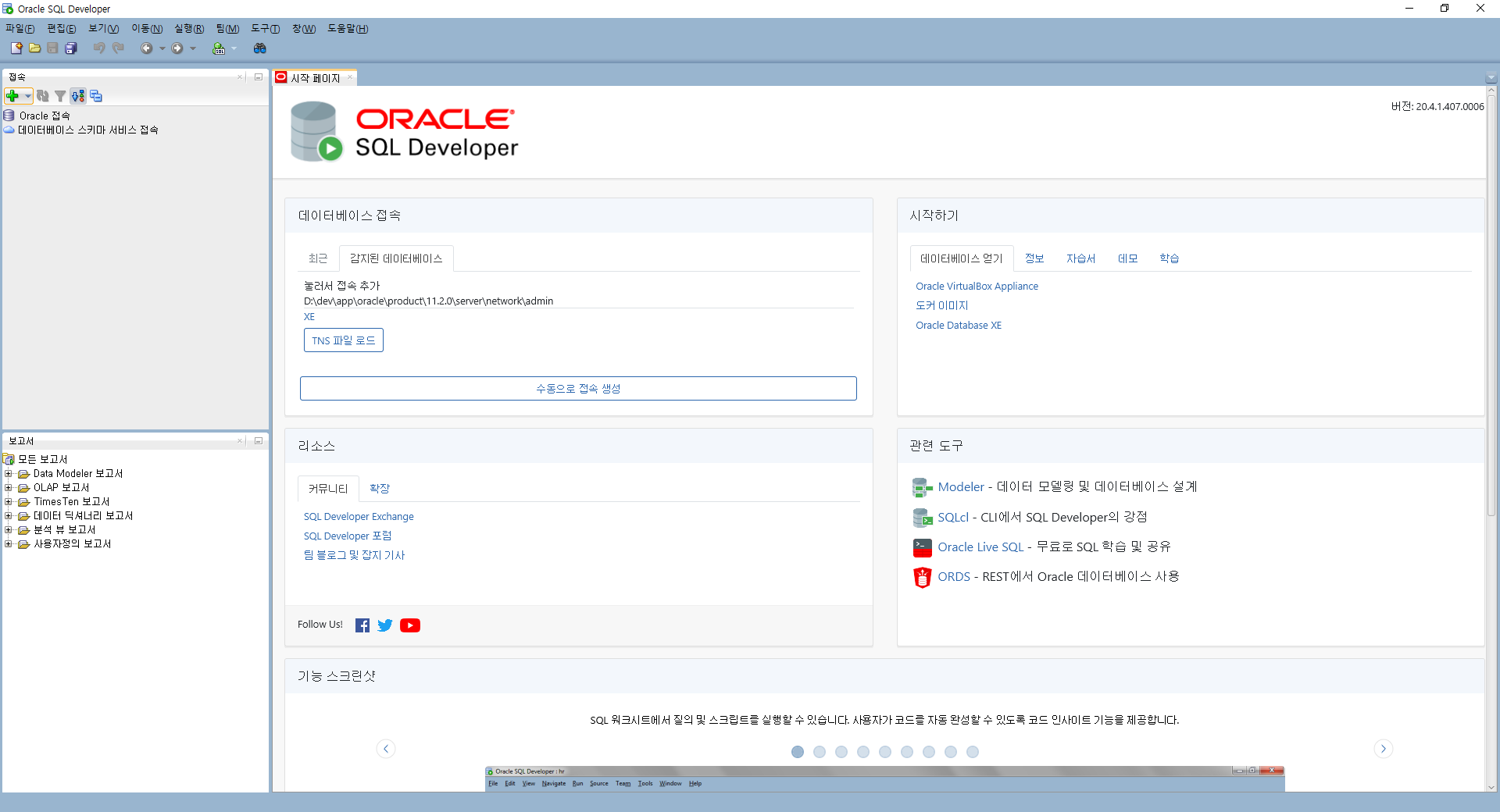This screenshot has width=1500, height=812.
Task: Select the fifth carousel dot indicator
Action: 885,752
